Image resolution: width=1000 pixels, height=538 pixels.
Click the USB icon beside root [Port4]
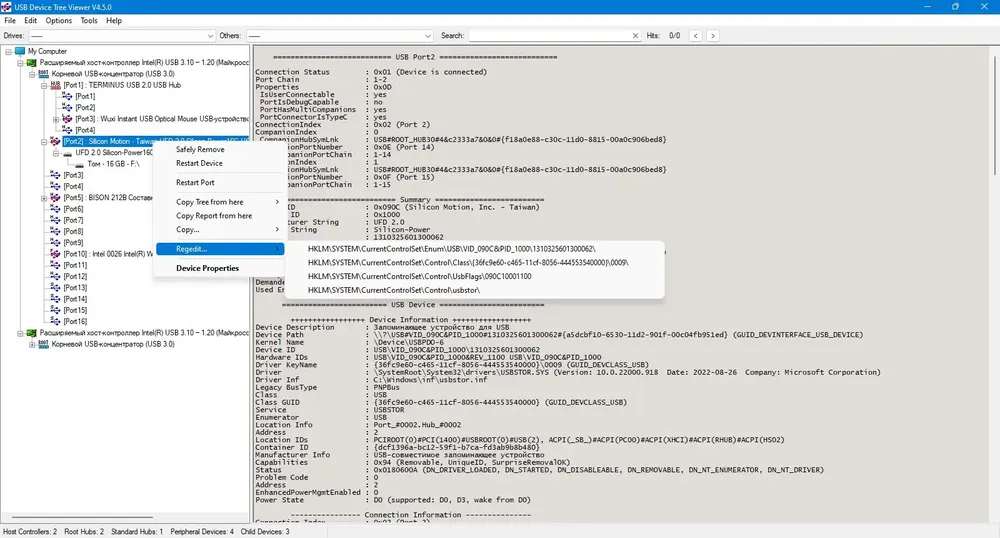click(x=55, y=186)
